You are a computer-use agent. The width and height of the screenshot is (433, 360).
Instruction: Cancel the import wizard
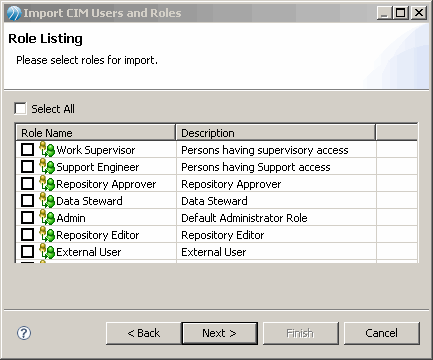click(x=382, y=333)
